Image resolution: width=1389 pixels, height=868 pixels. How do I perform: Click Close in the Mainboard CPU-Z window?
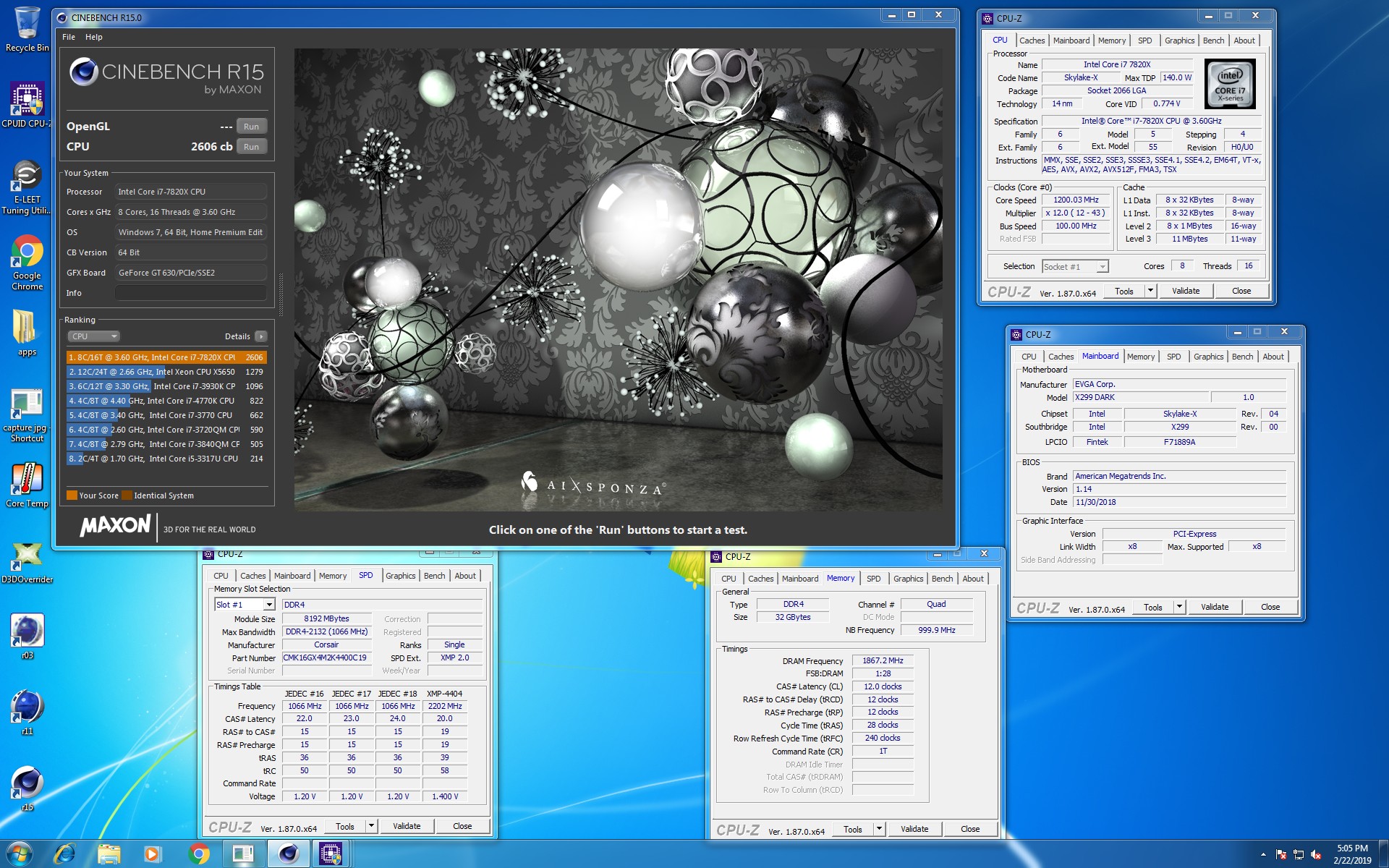click(1270, 607)
